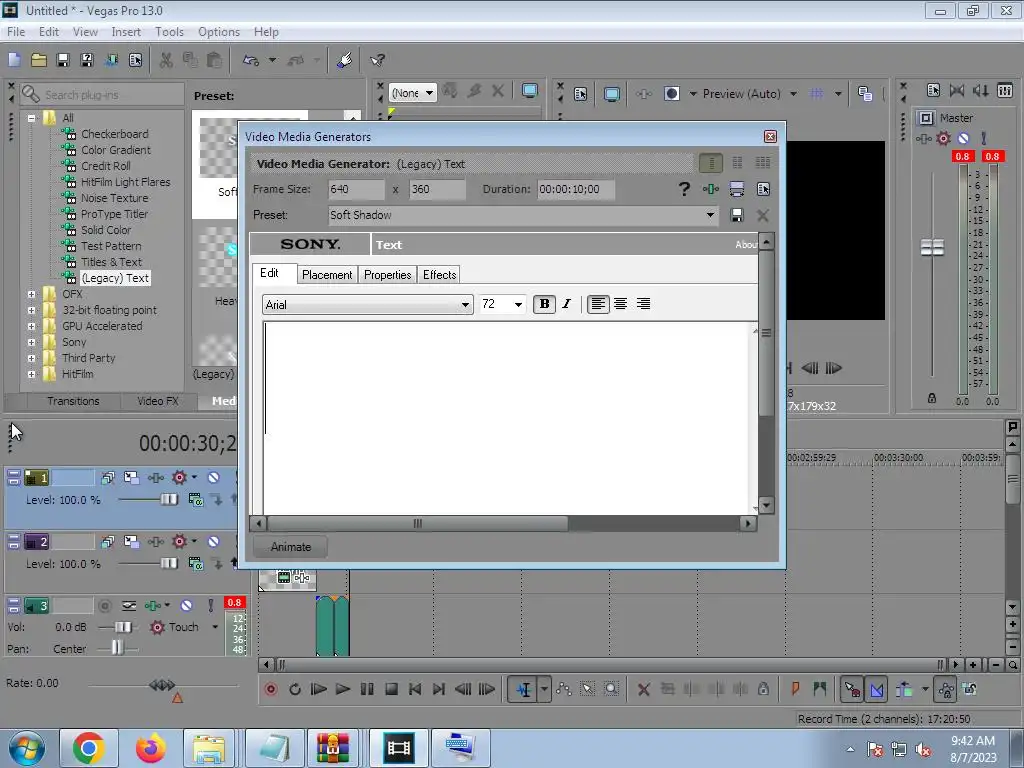The image size is (1024, 768).
Task: Select Credit Roll generator
Action: coord(105,166)
